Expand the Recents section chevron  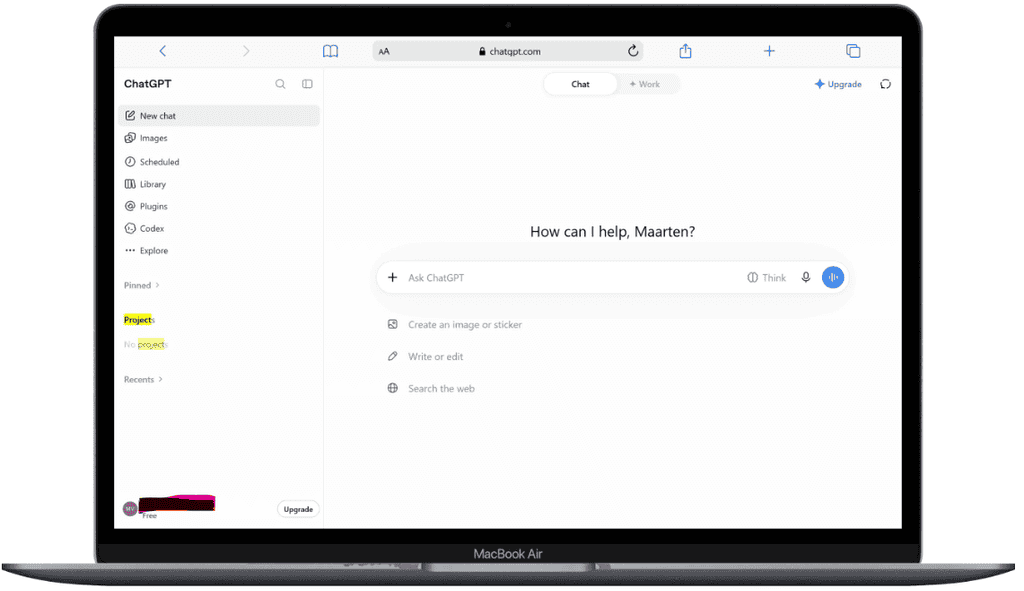tap(161, 379)
